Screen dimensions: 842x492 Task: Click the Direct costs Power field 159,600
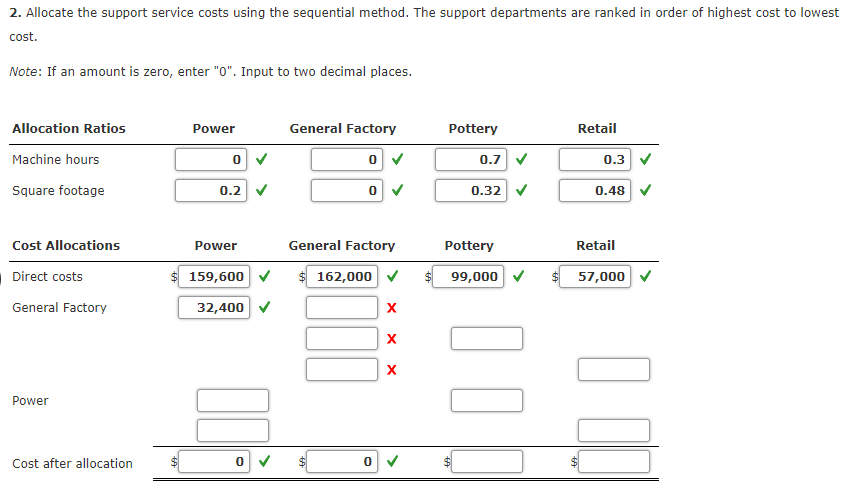214,277
